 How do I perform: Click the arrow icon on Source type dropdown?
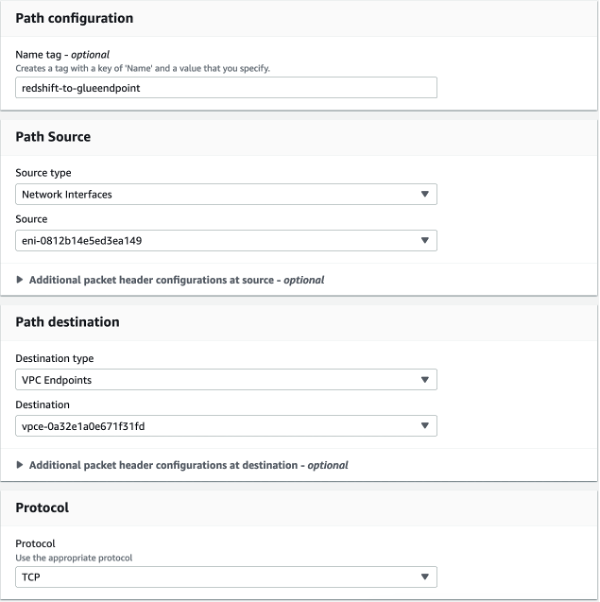(424, 194)
